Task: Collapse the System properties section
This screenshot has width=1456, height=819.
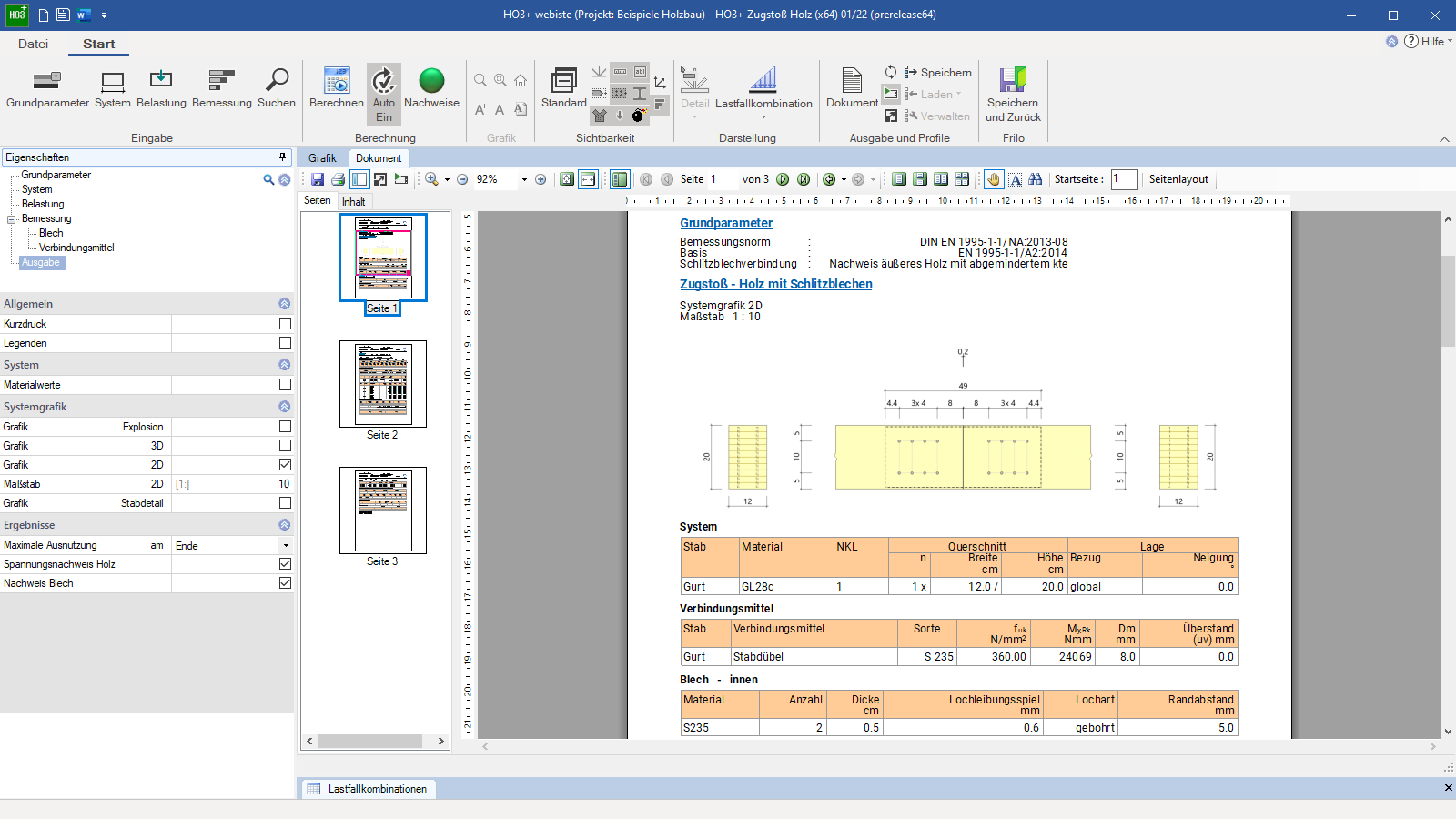Action: pos(284,365)
